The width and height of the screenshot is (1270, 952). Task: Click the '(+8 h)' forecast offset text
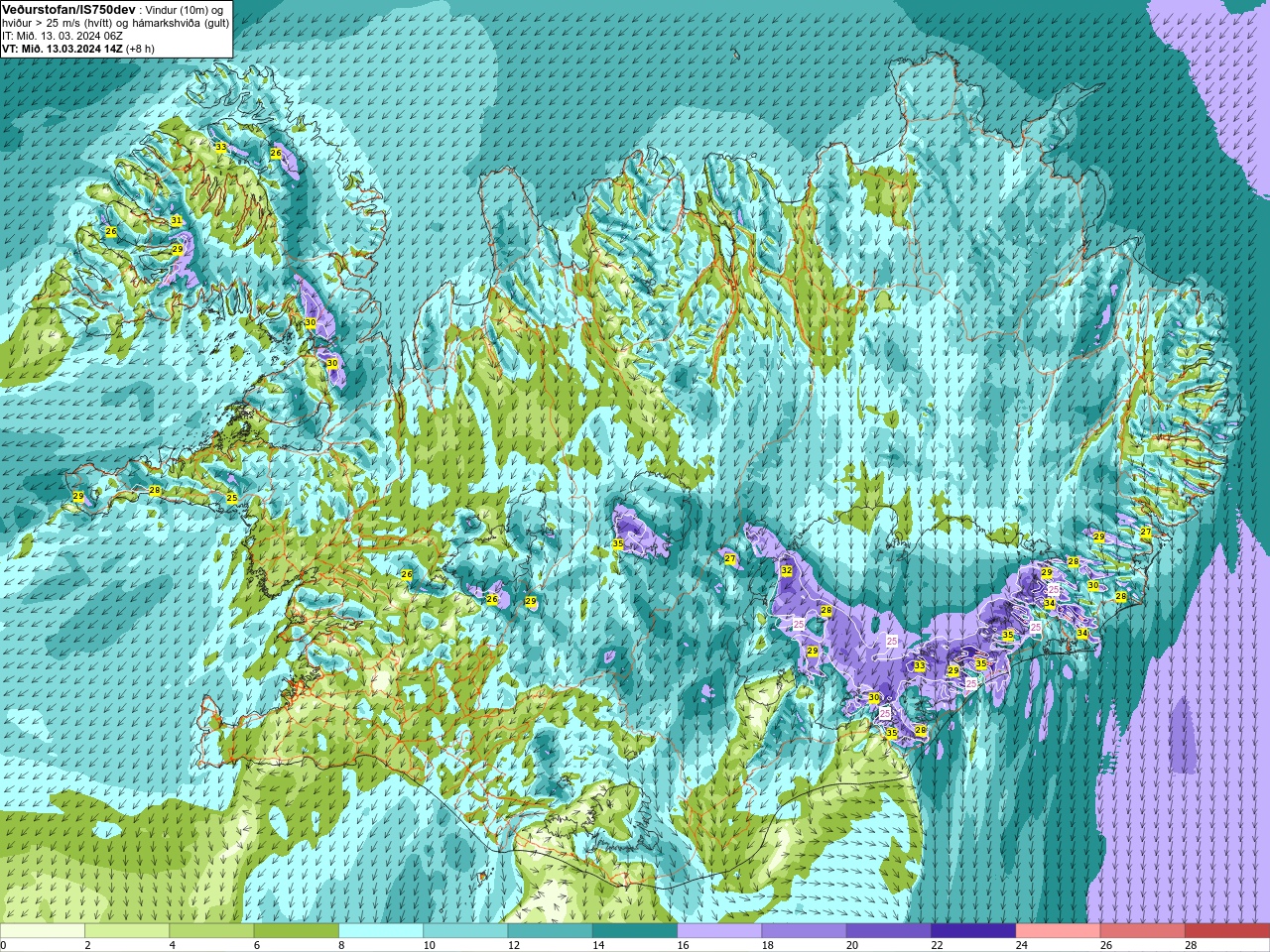tap(140, 48)
